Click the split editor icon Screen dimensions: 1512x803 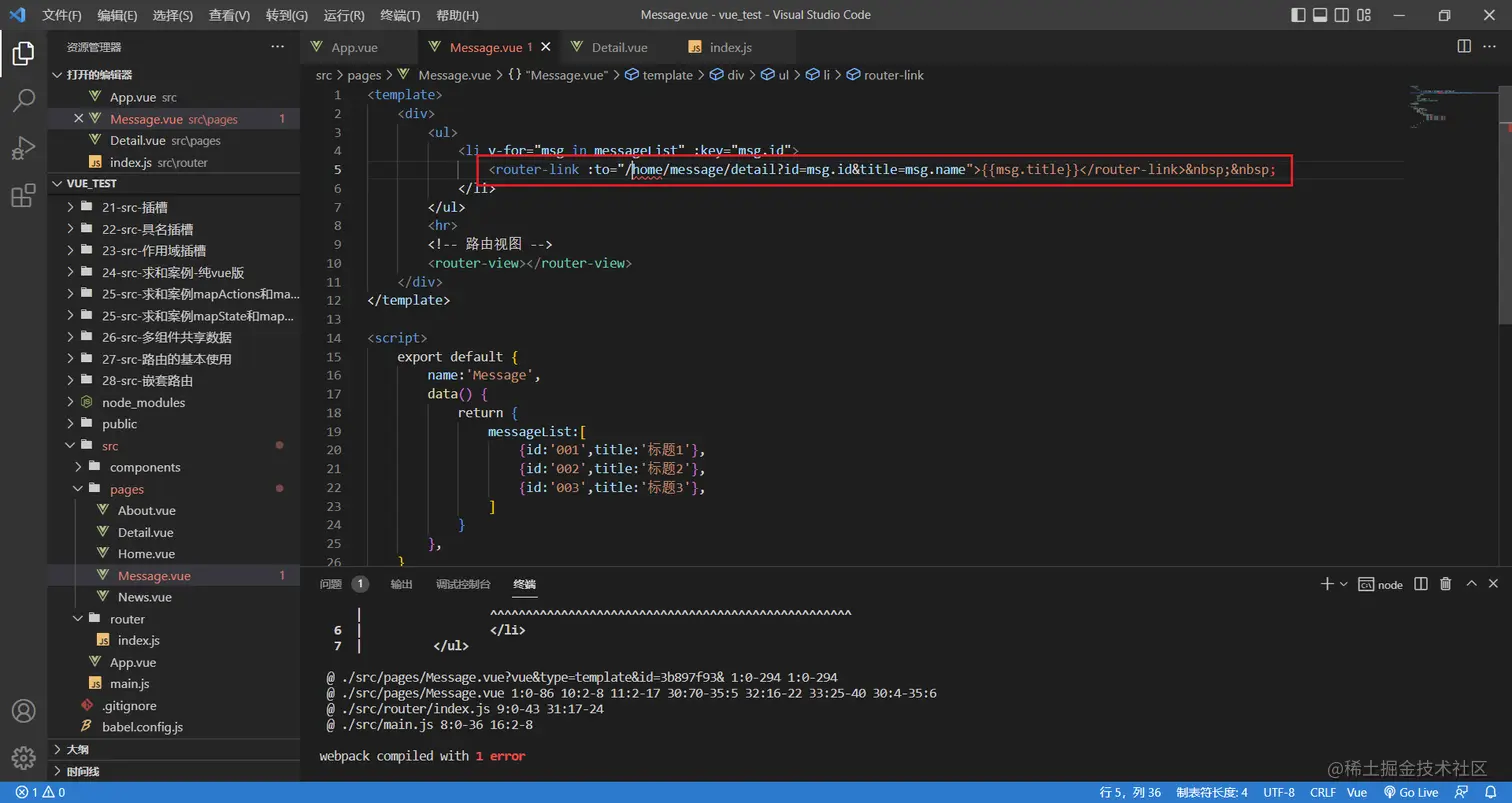[x=1464, y=47]
